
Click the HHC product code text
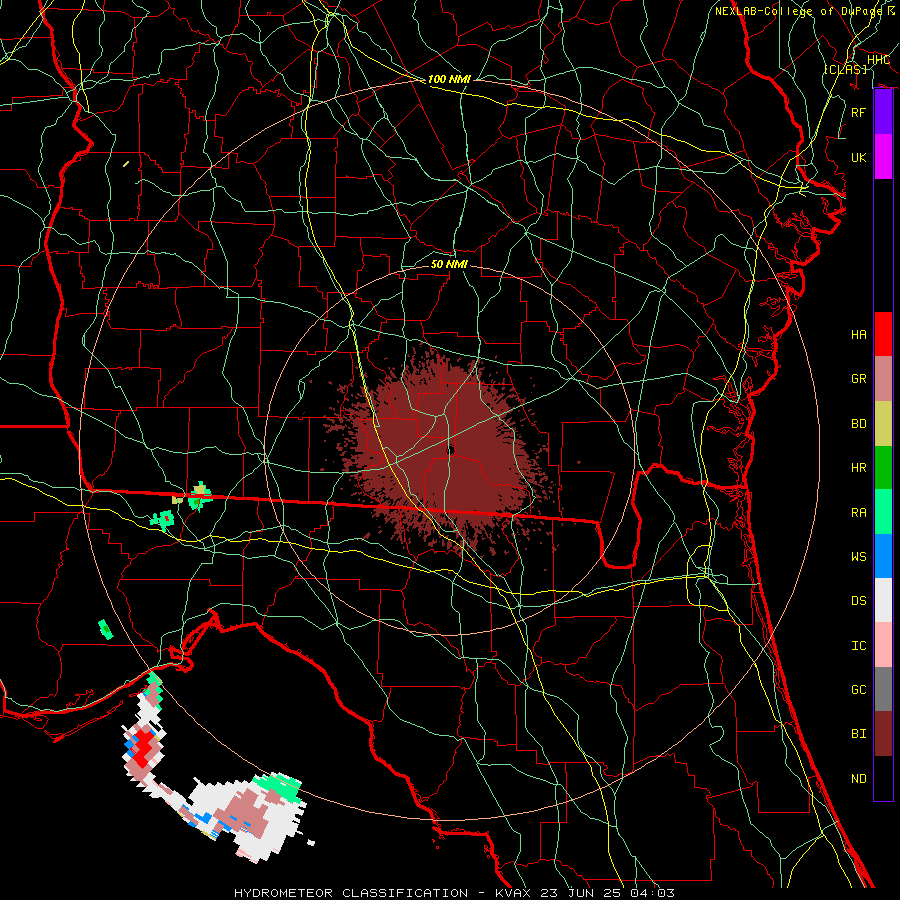pos(879,60)
